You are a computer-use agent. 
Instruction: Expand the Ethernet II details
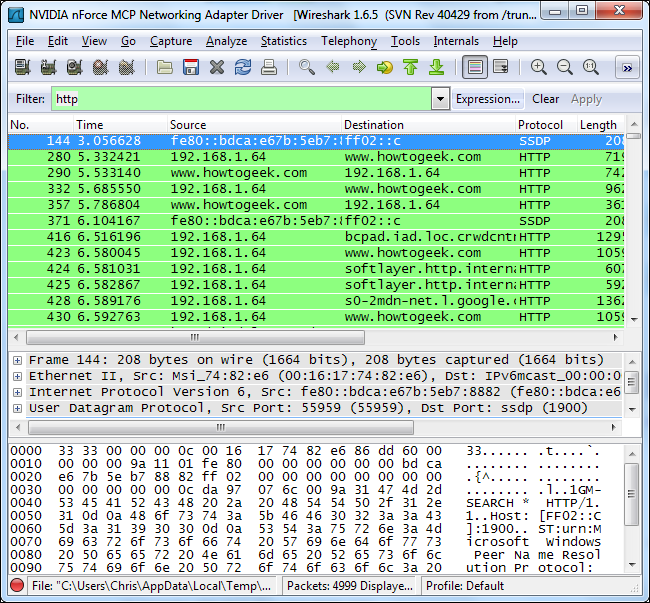[x=17, y=376]
